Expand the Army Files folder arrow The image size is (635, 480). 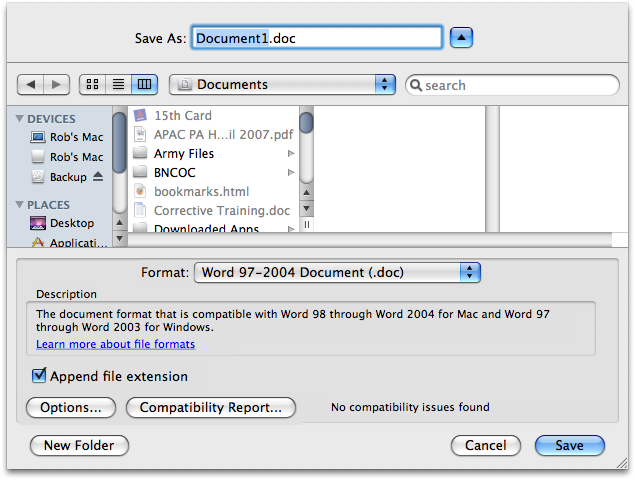coord(291,154)
